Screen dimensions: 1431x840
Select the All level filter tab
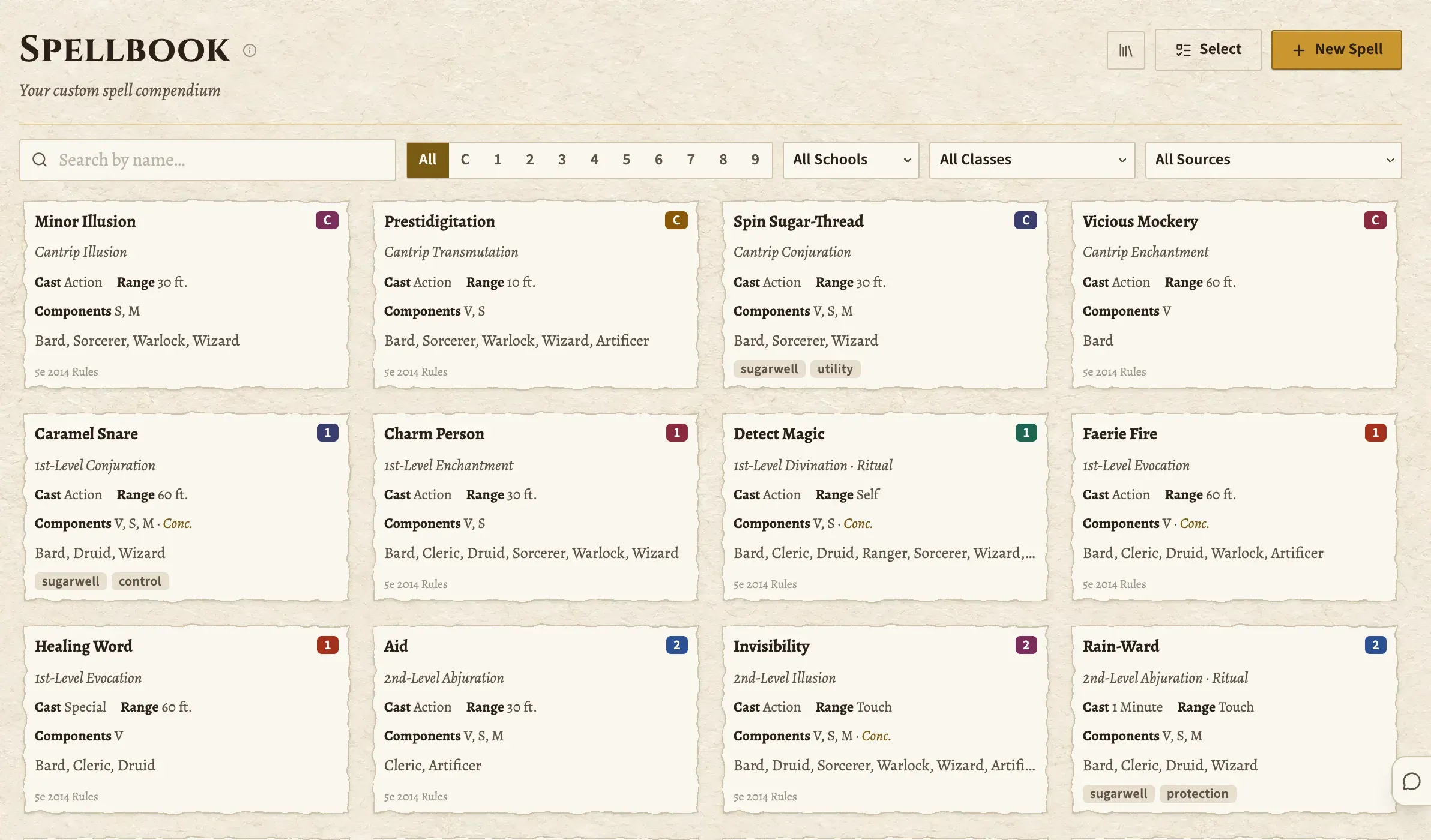click(x=427, y=160)
